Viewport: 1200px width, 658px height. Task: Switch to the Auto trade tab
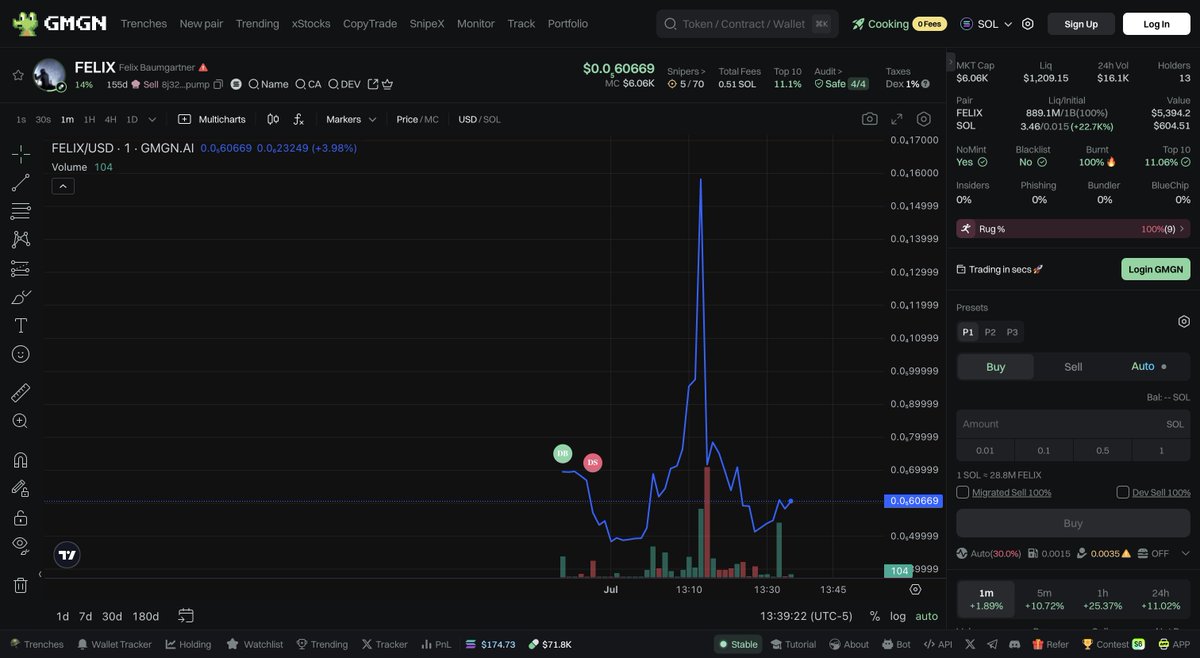click(1149, 367)
